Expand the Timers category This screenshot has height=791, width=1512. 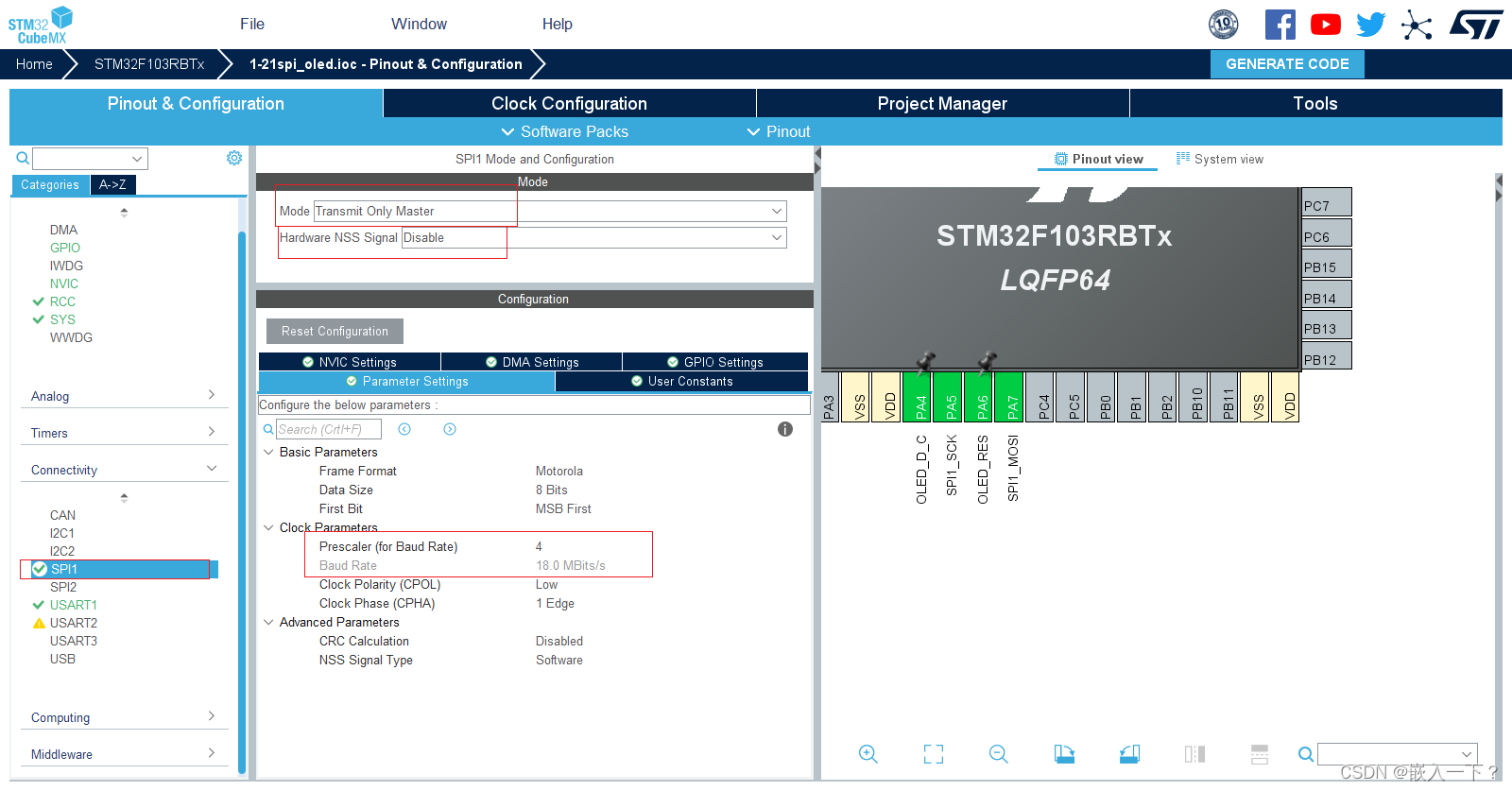(x=124, y=433)
